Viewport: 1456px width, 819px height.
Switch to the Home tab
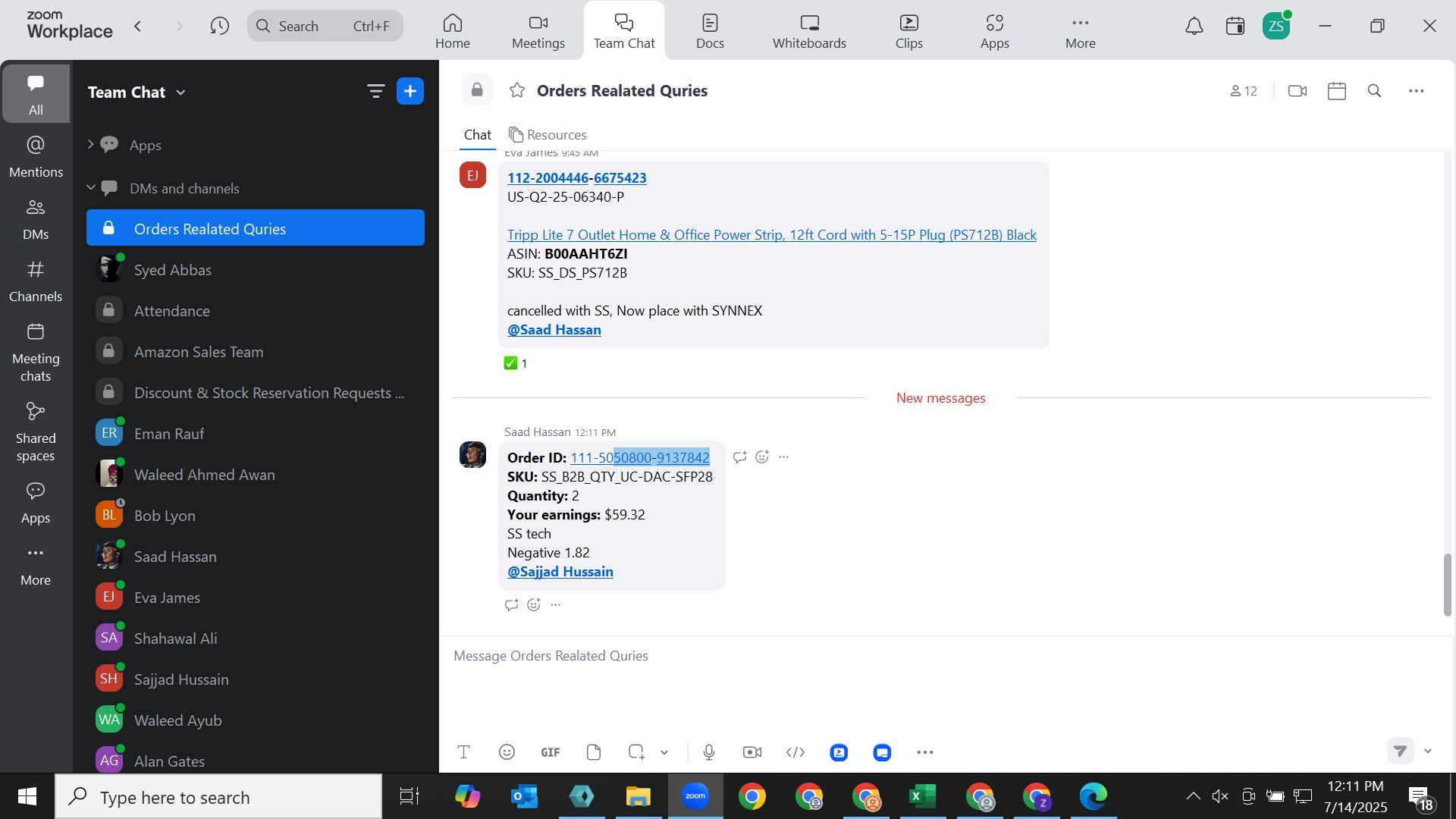[453, 31]
